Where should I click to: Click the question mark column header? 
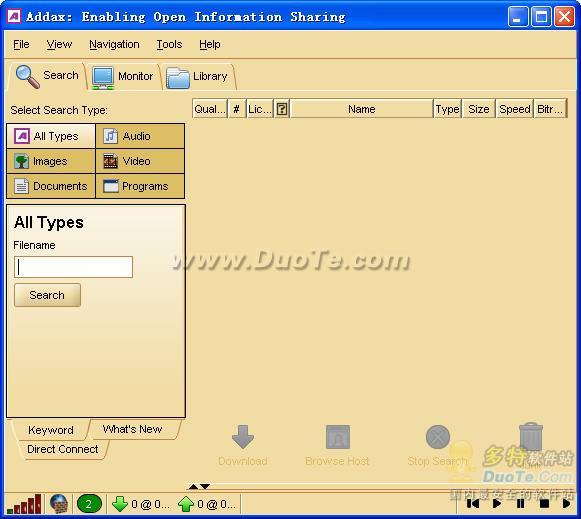[282, 109]
